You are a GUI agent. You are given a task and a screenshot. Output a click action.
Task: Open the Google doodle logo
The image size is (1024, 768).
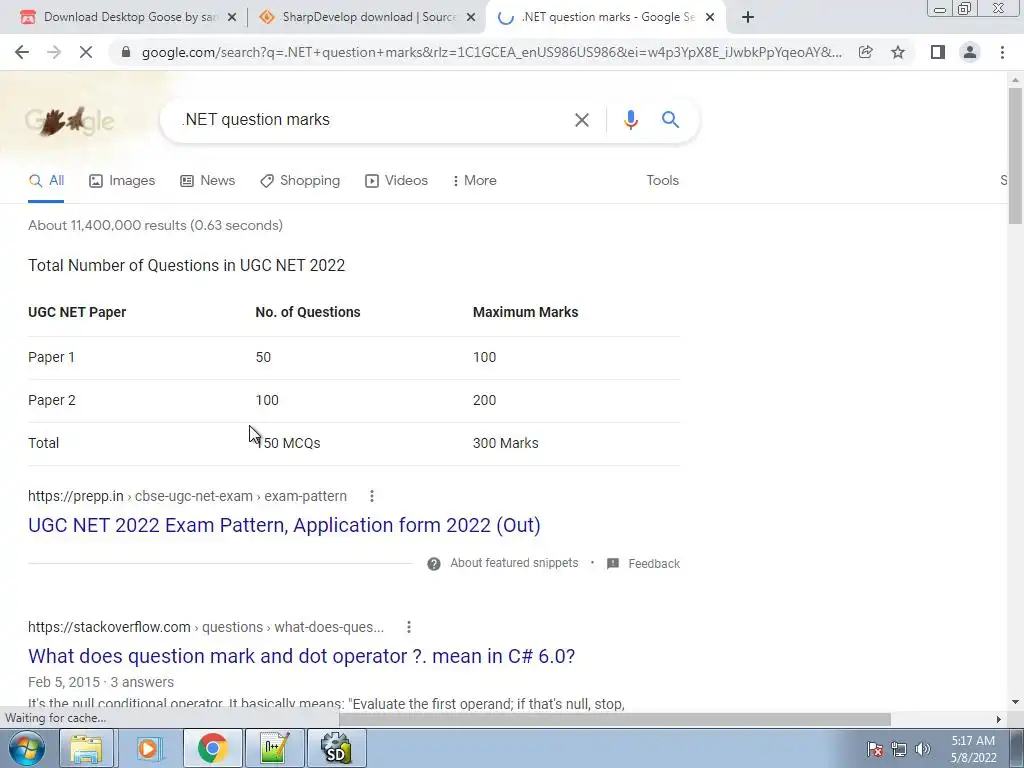(x=70, y=121)
